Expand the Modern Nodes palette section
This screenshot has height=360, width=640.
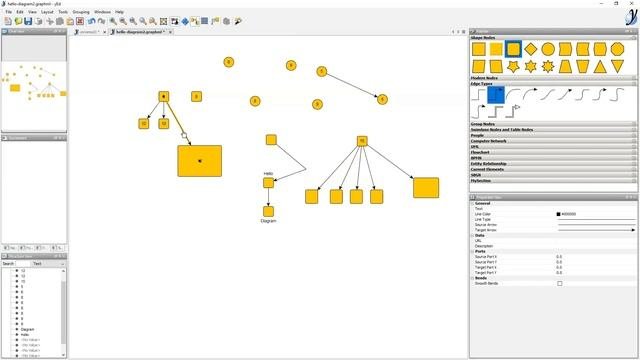pyautogui.click(x=553, y=78)
